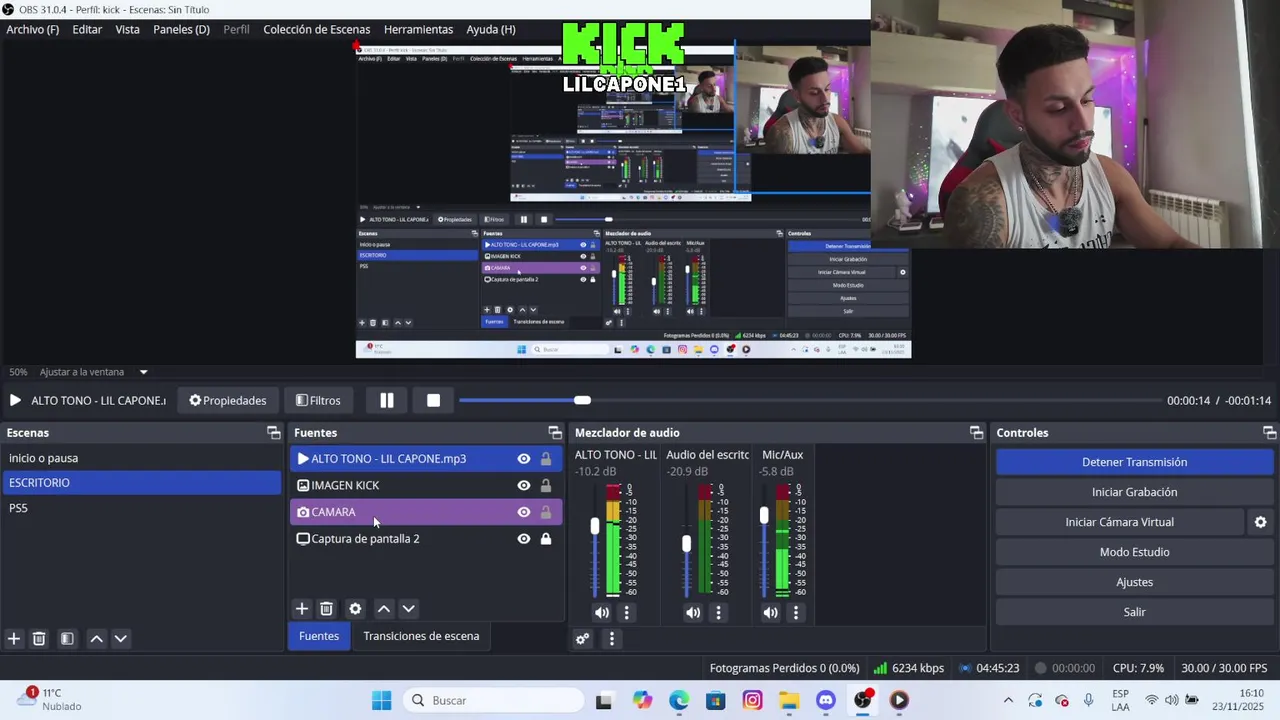Mute Audio del escritorio speaker icon
The image size is (1280, 720).
(x=693, y=612)
